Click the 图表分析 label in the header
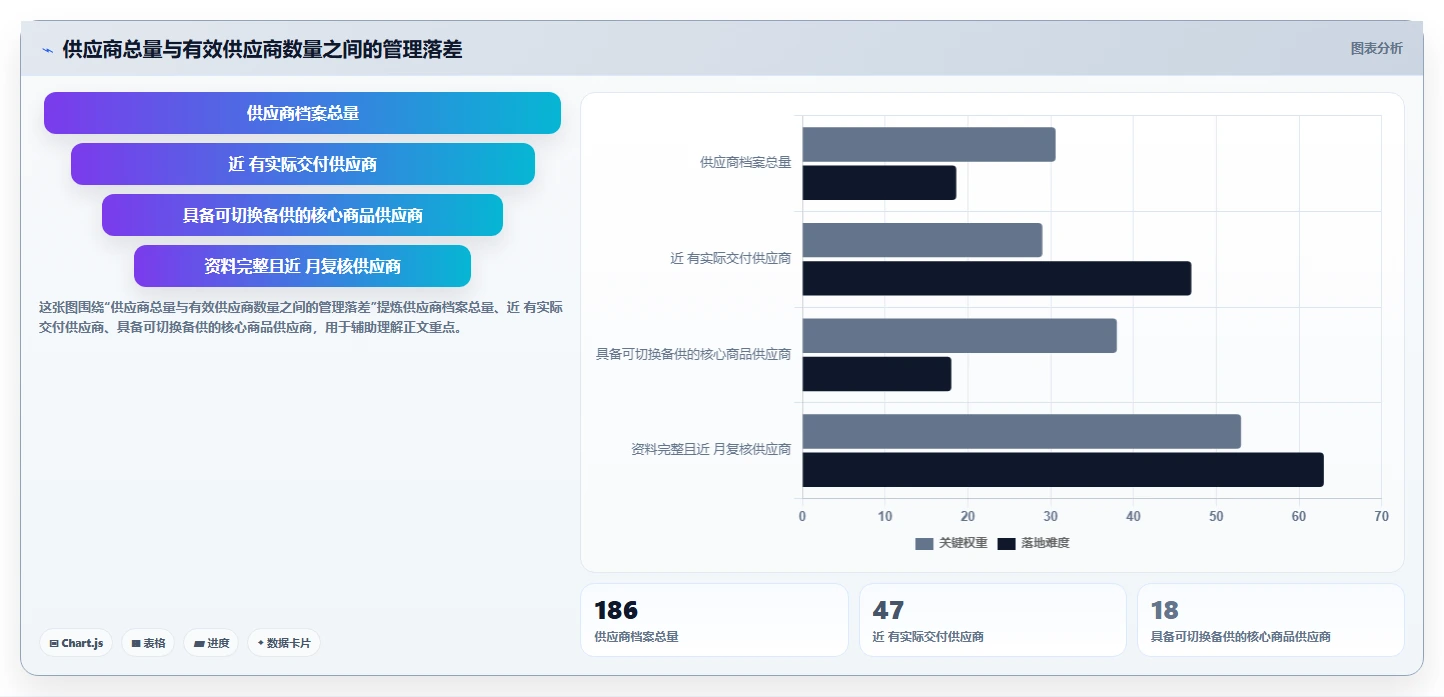The image size is (1444, 697). coord(1376,48)
